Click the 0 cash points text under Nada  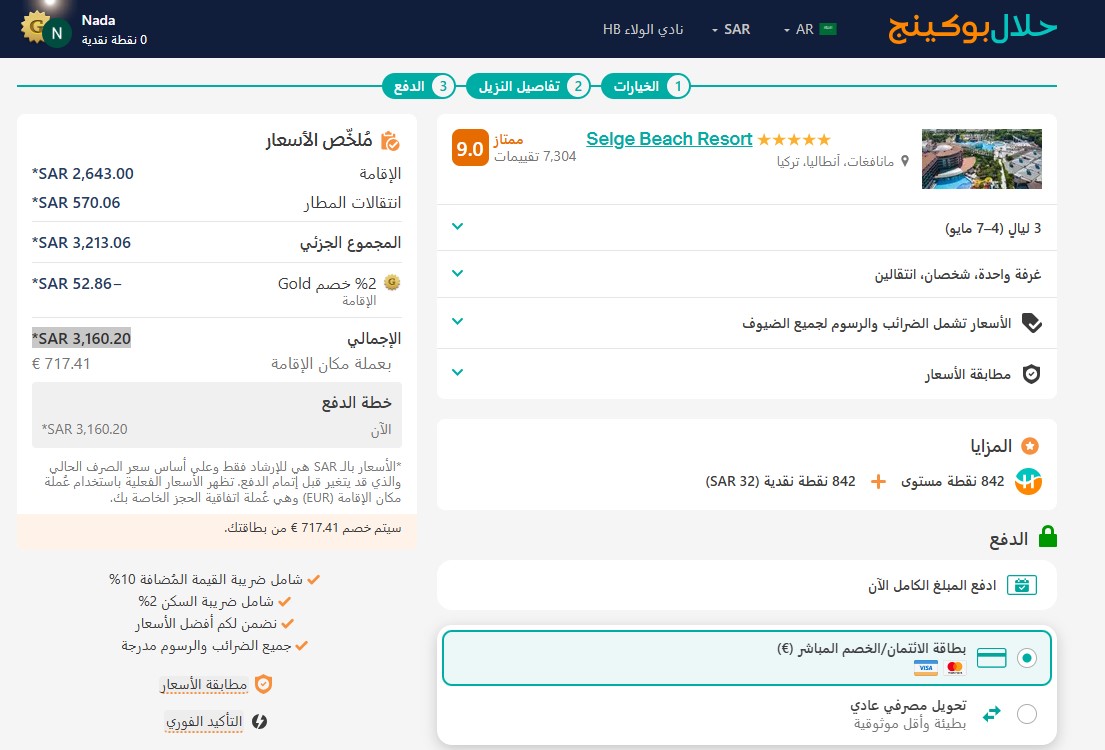tap(114, 40)
